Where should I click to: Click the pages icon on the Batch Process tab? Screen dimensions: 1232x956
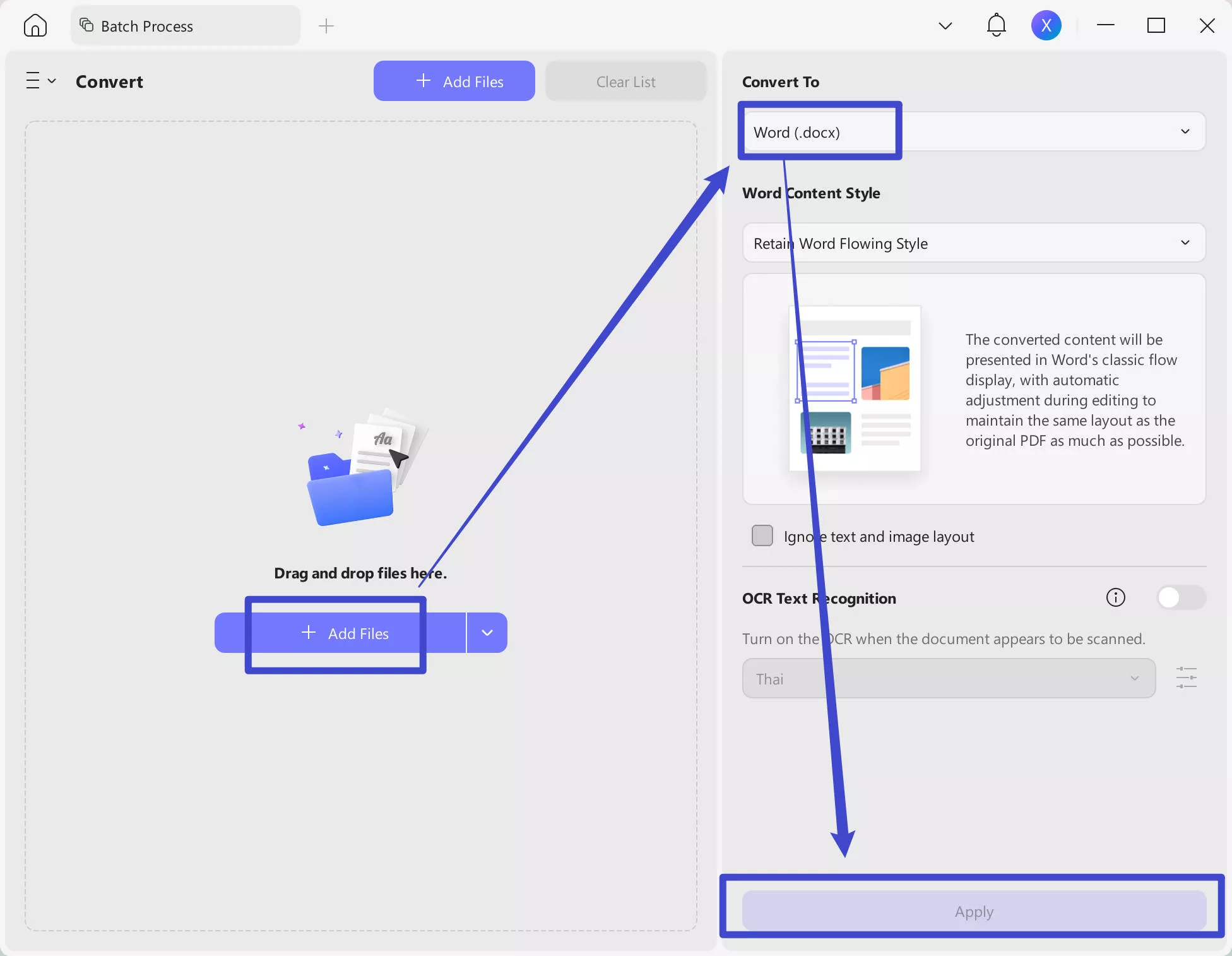click(x=85, y=25)
